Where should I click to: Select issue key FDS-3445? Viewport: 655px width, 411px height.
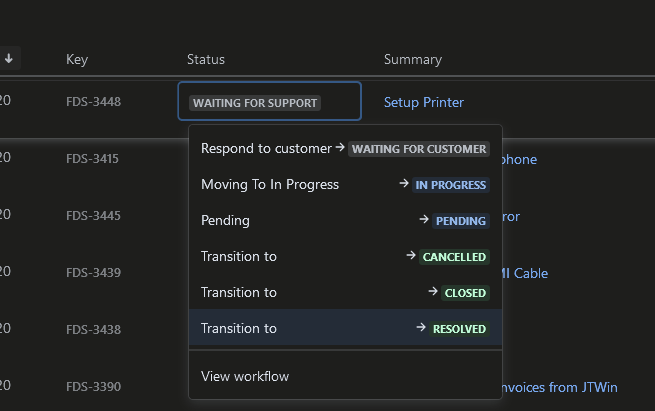(93, 216)
